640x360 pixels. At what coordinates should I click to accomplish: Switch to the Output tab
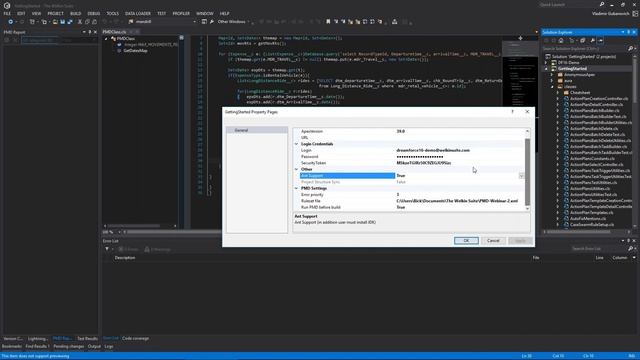click(x=94, y=346)
